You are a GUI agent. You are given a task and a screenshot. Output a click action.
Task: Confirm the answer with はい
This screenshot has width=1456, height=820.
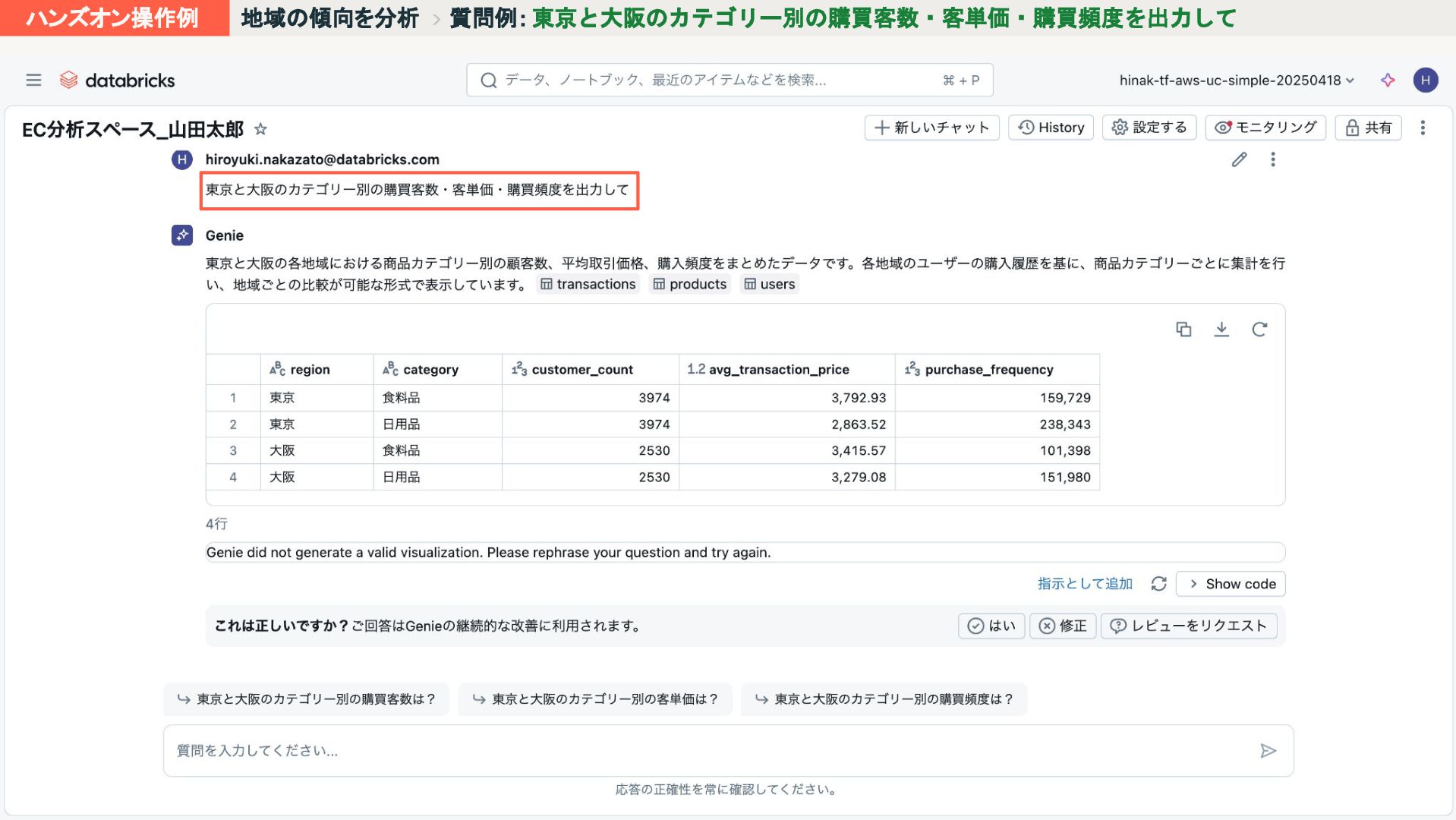(x=991, y=626)
